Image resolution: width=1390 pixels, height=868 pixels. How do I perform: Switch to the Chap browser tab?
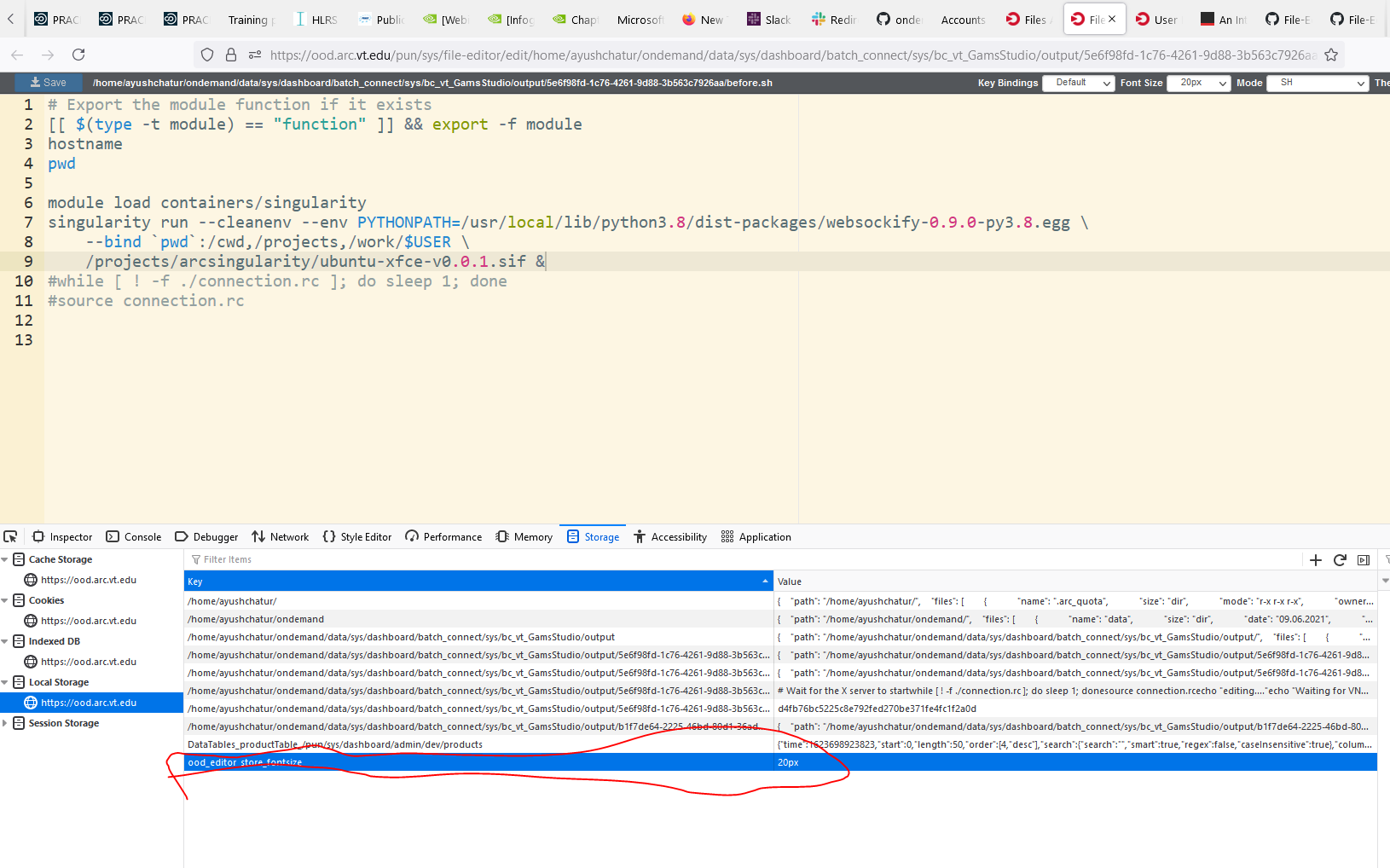(575, 19)
